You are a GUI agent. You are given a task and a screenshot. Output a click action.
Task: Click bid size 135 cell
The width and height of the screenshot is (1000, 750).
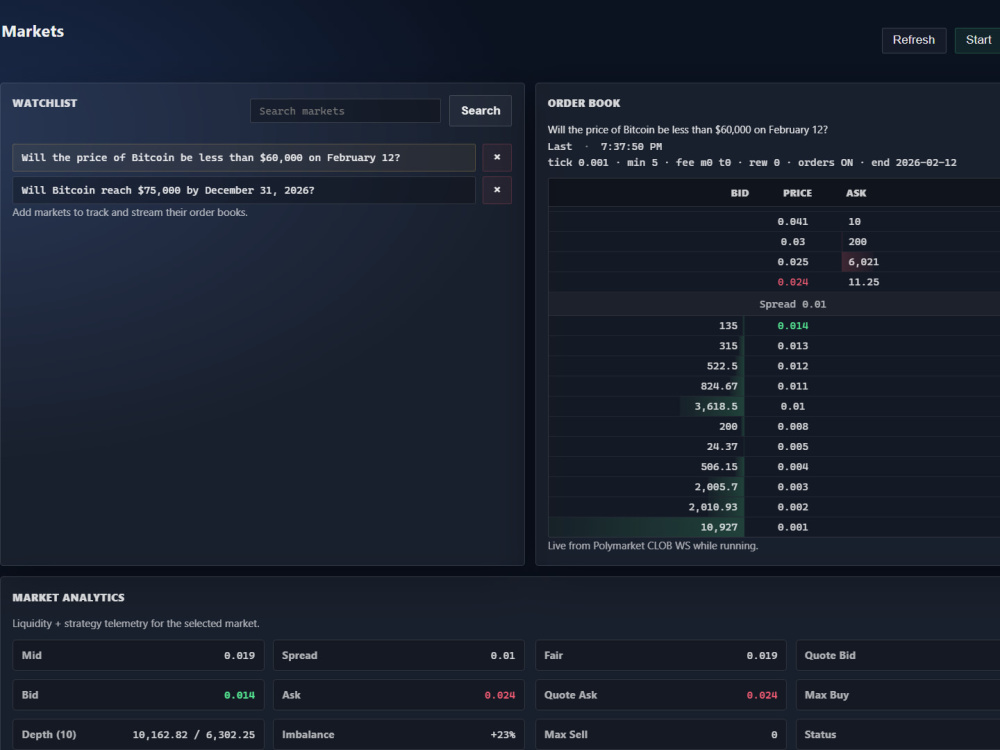[x=728, y=326]
